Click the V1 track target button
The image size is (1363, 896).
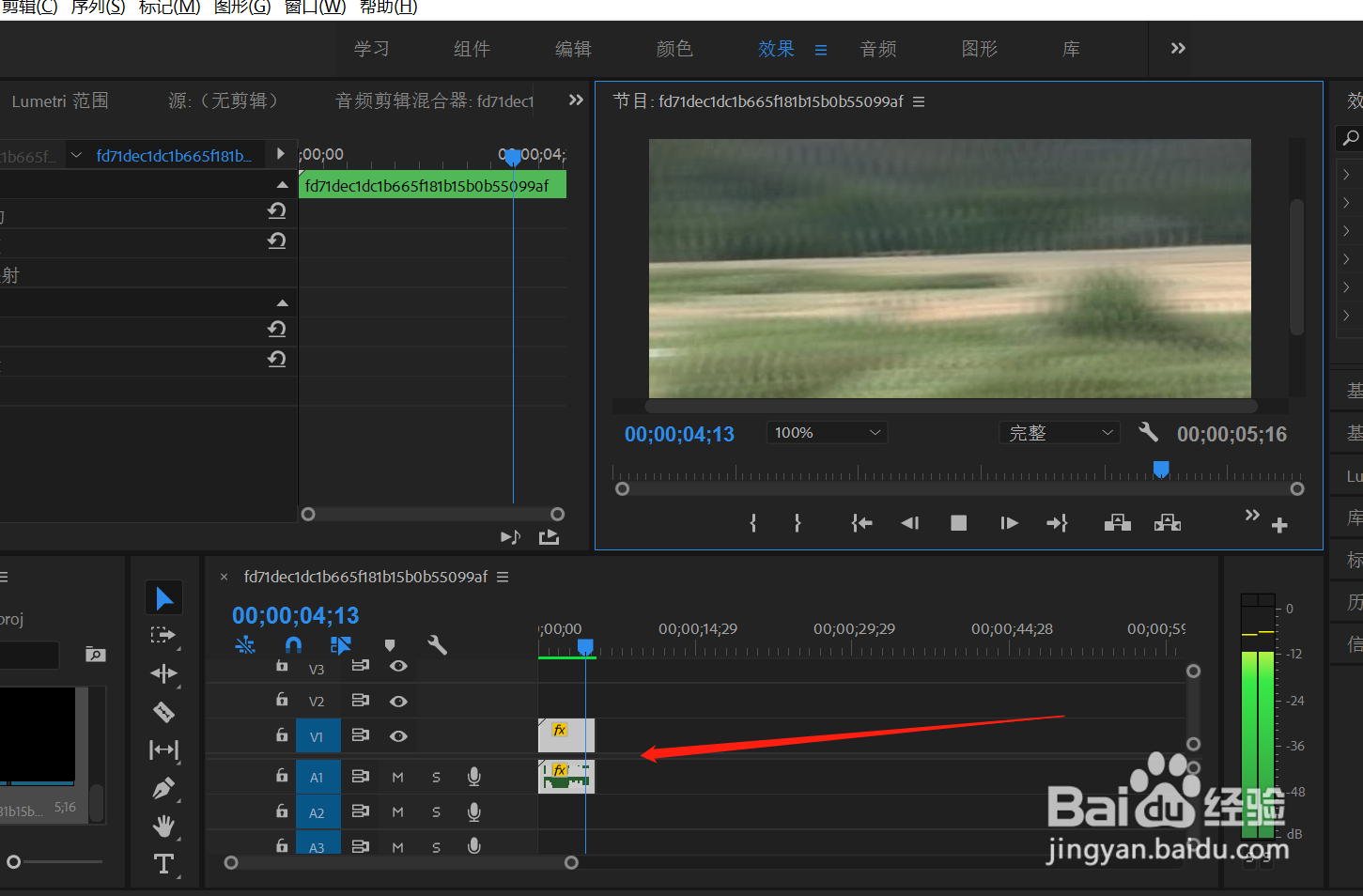coord(317,736)
